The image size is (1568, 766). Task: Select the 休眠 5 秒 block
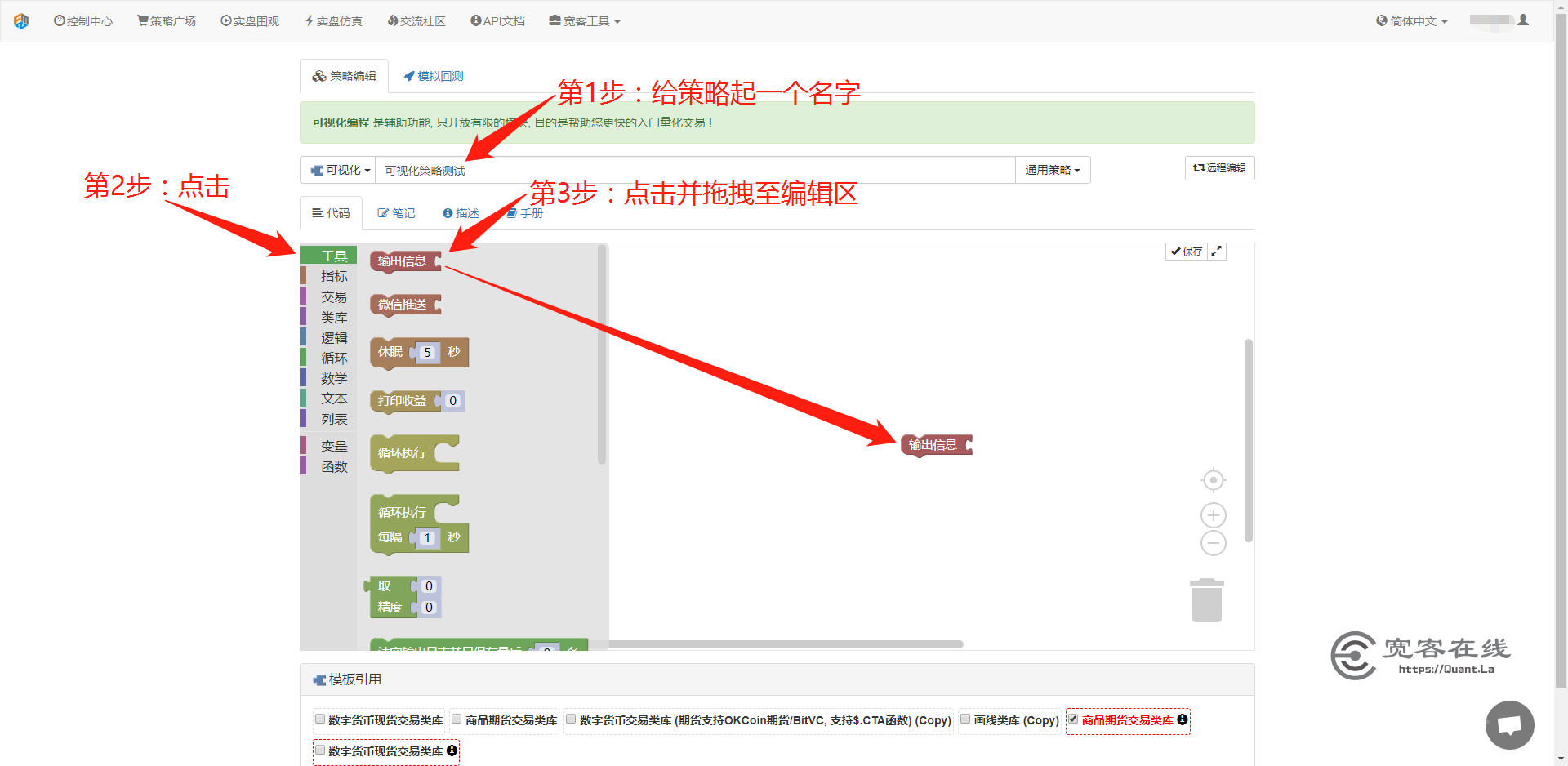420,353
